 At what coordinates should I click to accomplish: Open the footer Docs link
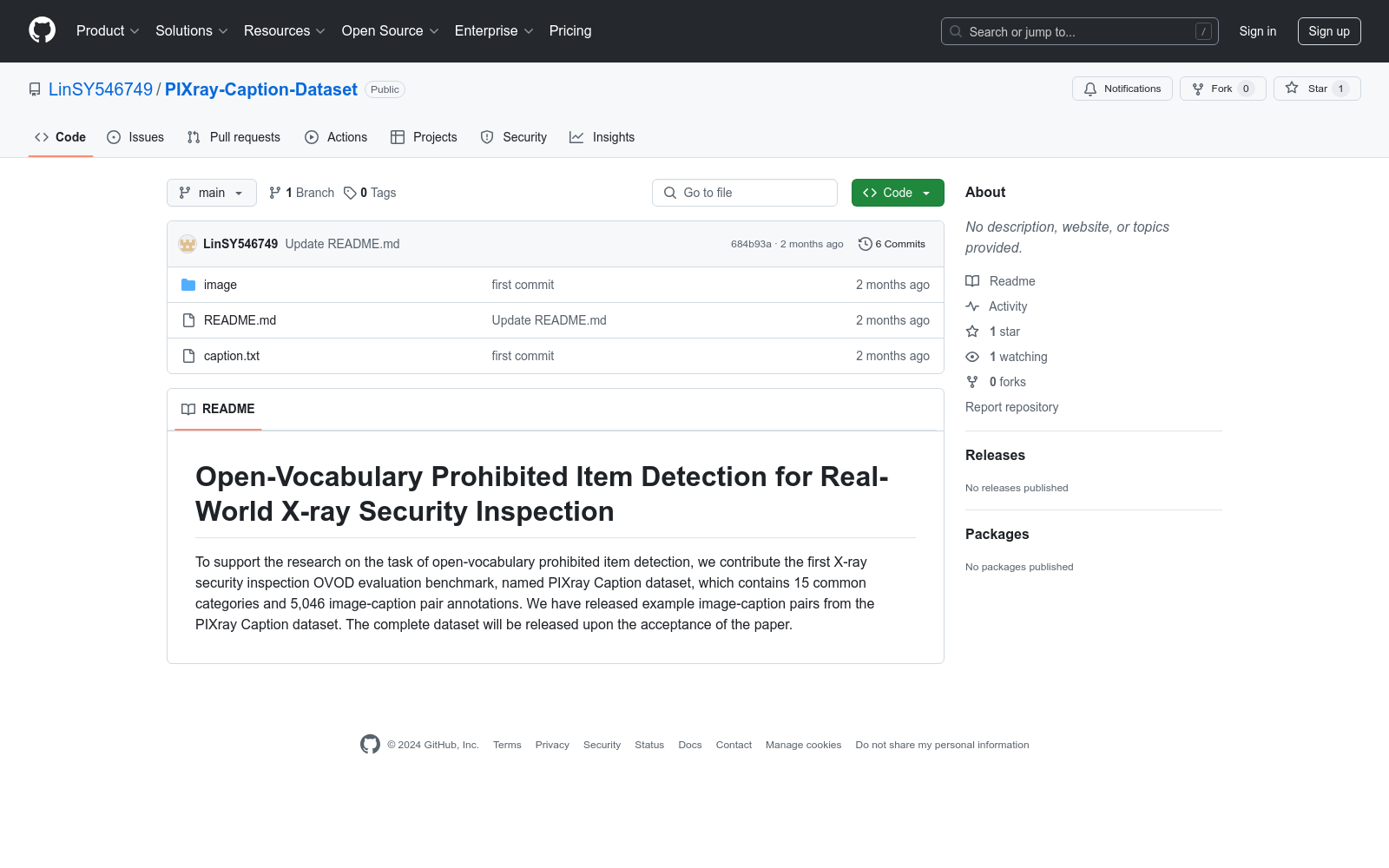[690, 745]
